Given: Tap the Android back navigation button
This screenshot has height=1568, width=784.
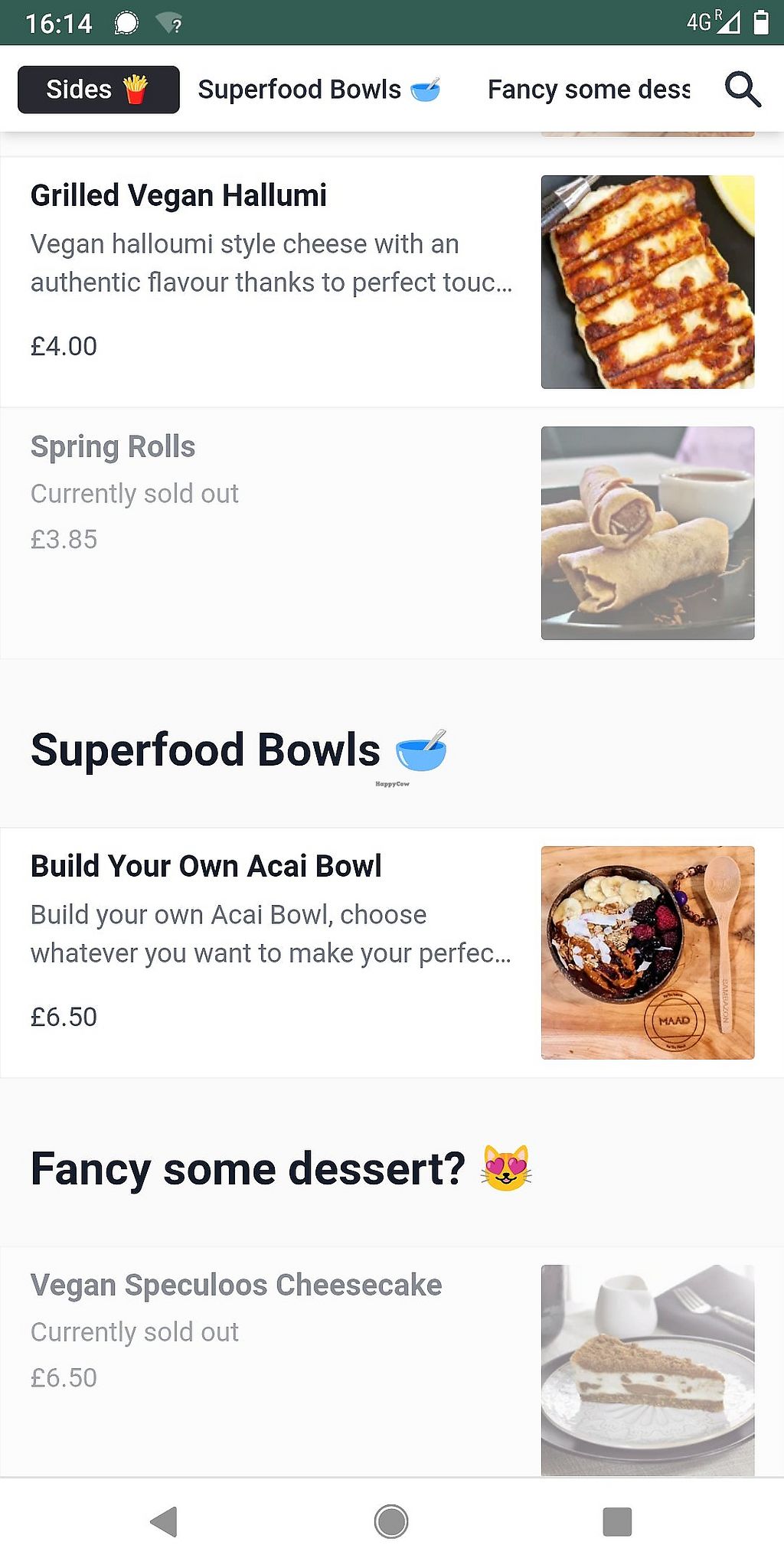Looking at the screenshot, I should click(164, 1521).
